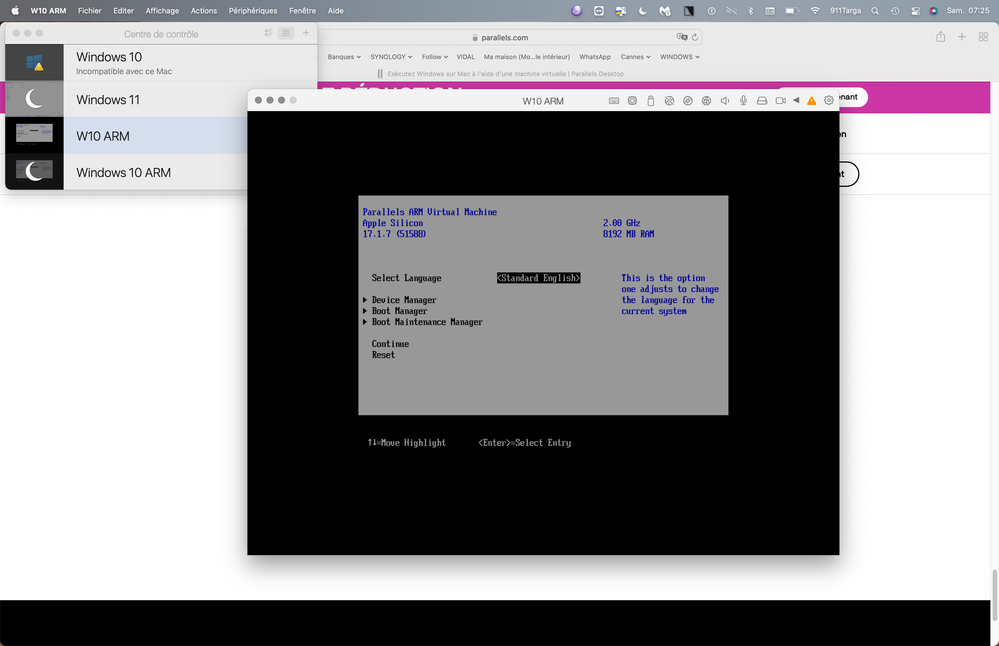Open the Affichage menu
The width and height of the screenshot is (999, 646).
[x=162, y=11]
